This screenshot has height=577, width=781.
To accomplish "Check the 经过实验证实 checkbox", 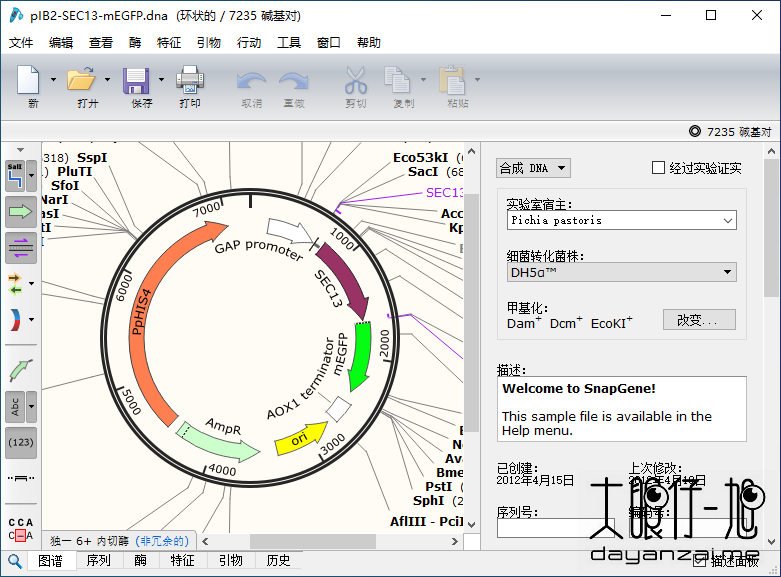I will (x=658, y=167).
